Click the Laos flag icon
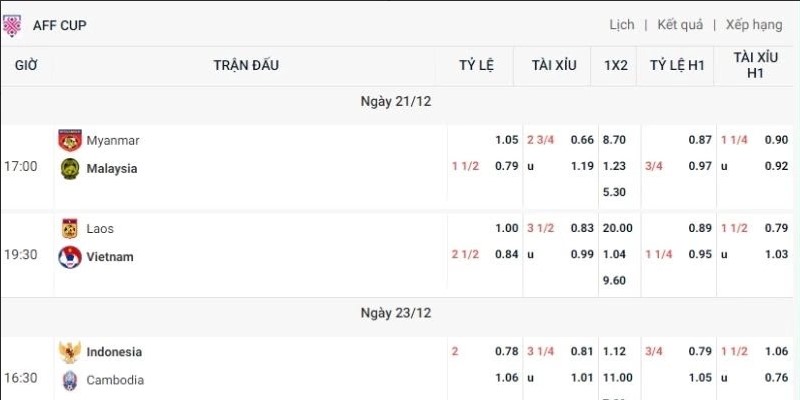This screenshot has height=400, width=800. tap(69, 228)
